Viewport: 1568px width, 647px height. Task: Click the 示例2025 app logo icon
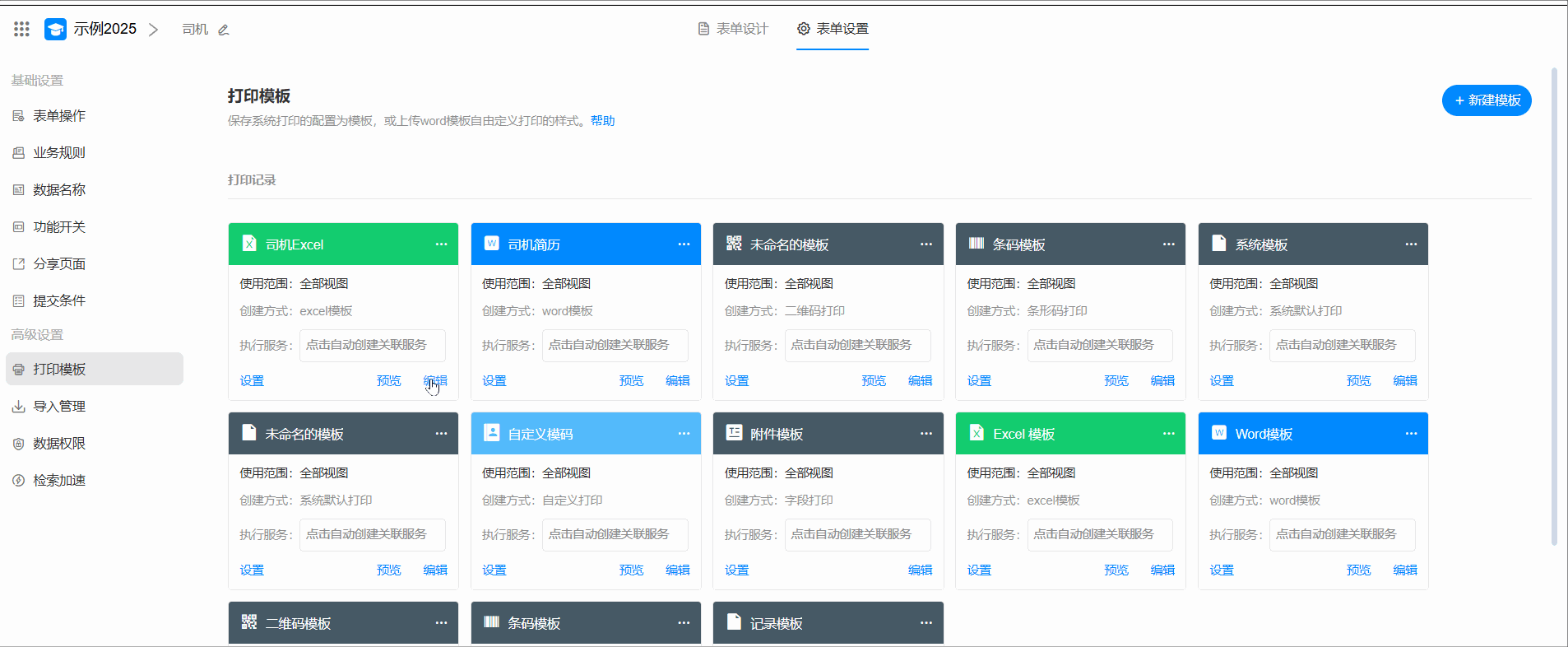[55, 30]
